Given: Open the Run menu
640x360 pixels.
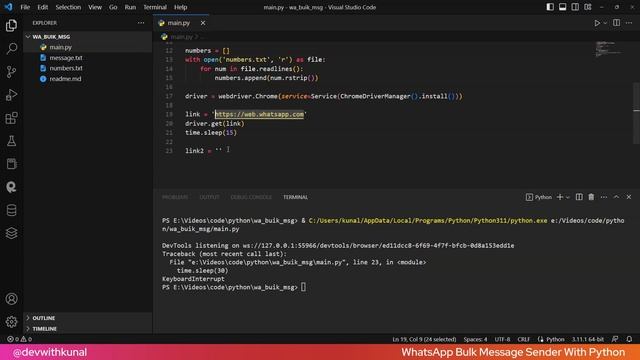Looking at the screenshot, I should (x=130, y=7).
